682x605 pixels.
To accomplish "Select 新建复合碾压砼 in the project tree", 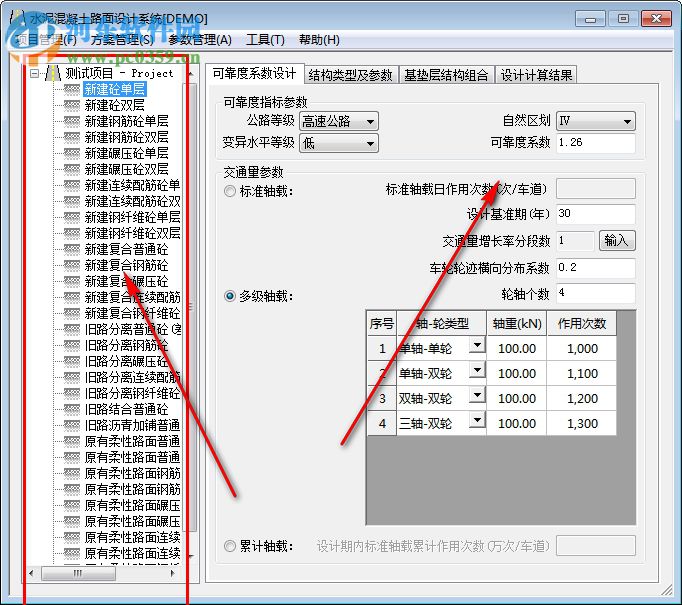I will point(126,281).
